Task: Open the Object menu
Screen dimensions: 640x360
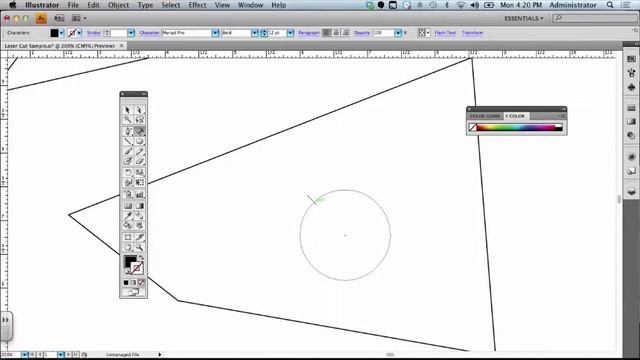Action: [118, 5]
